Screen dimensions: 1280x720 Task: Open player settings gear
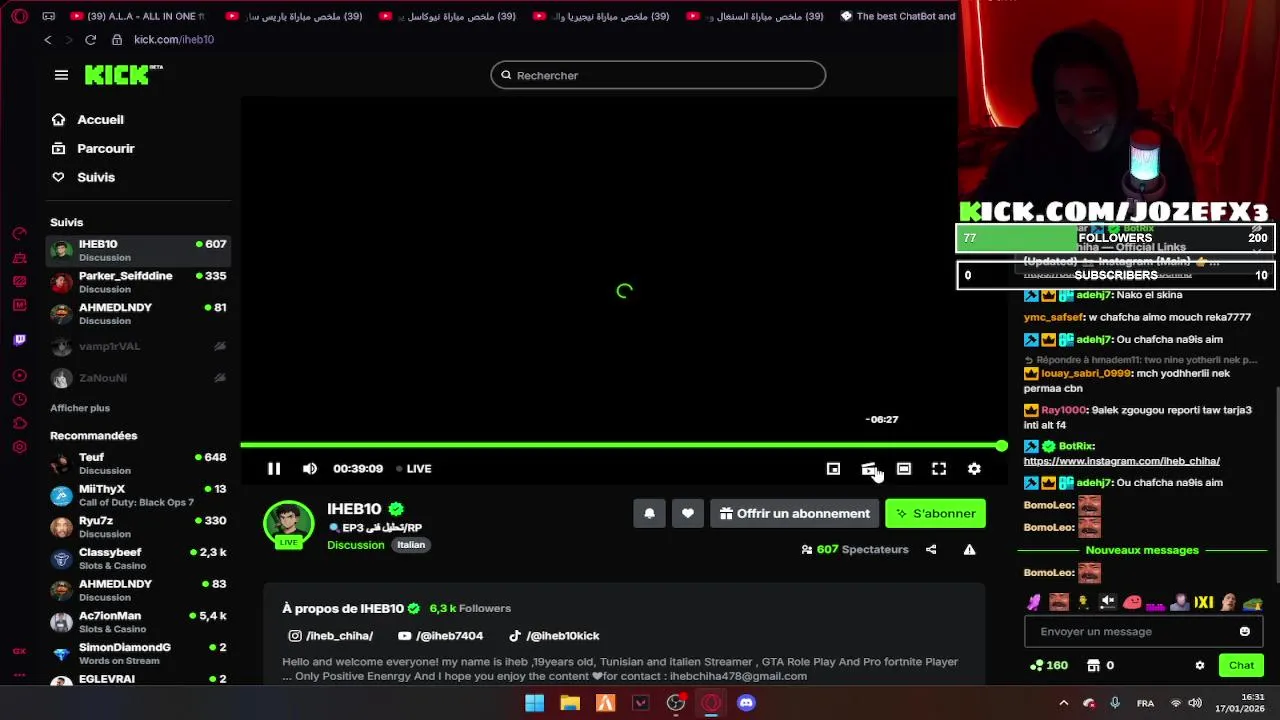tap(974, 468)
